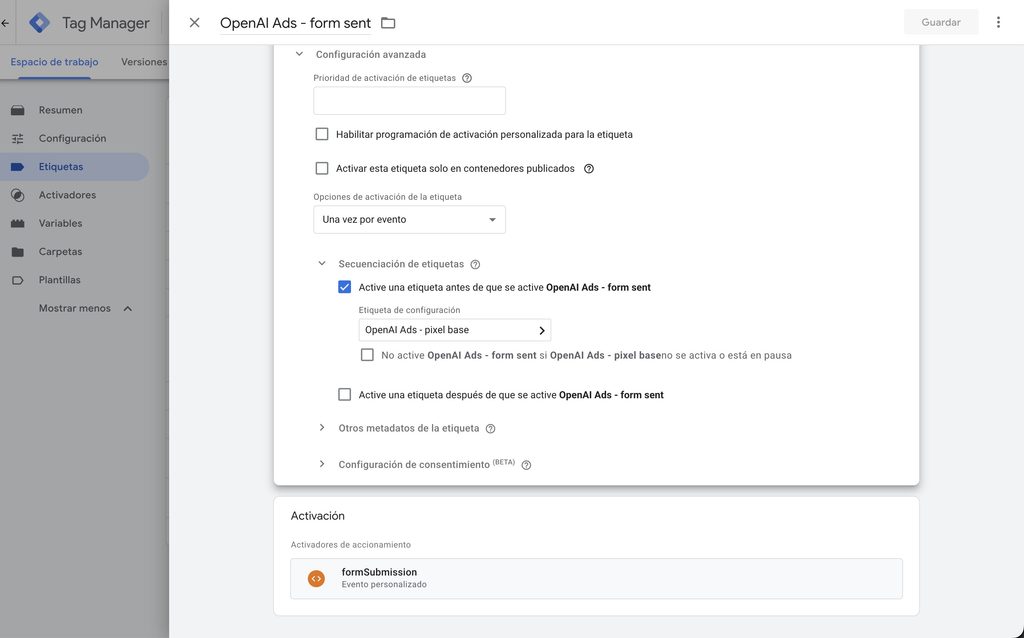Edit the tag name OpenAI Ads - form sent
Viewport: 1024px width, 638px height.
point(295,23)
